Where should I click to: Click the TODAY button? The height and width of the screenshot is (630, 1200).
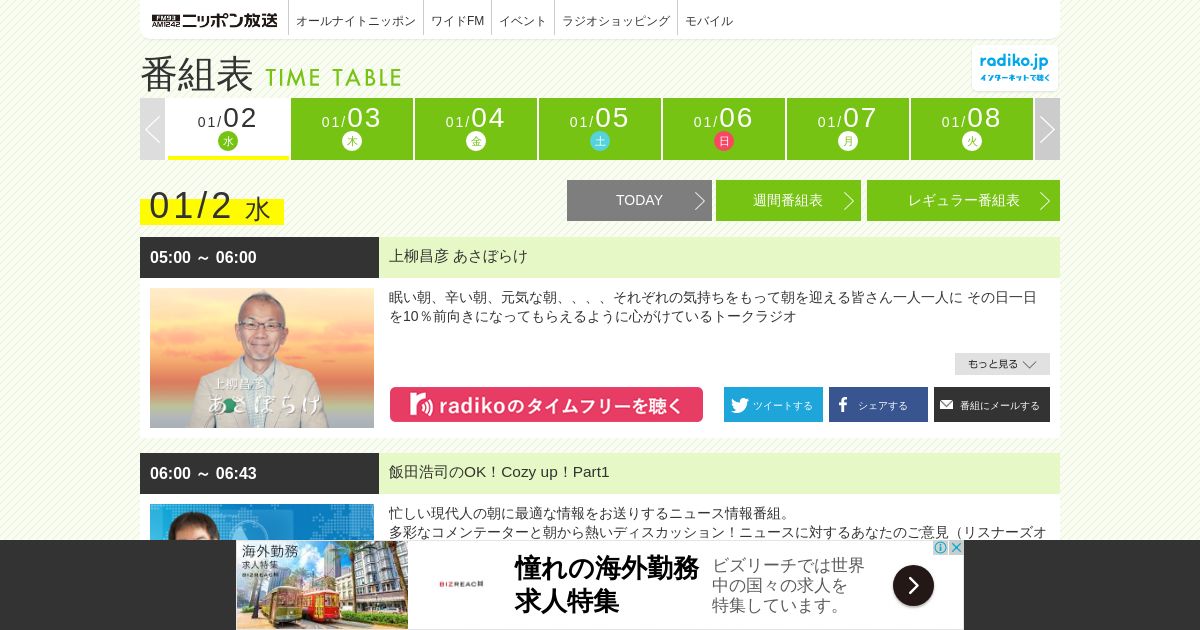(x=639, y=200)
